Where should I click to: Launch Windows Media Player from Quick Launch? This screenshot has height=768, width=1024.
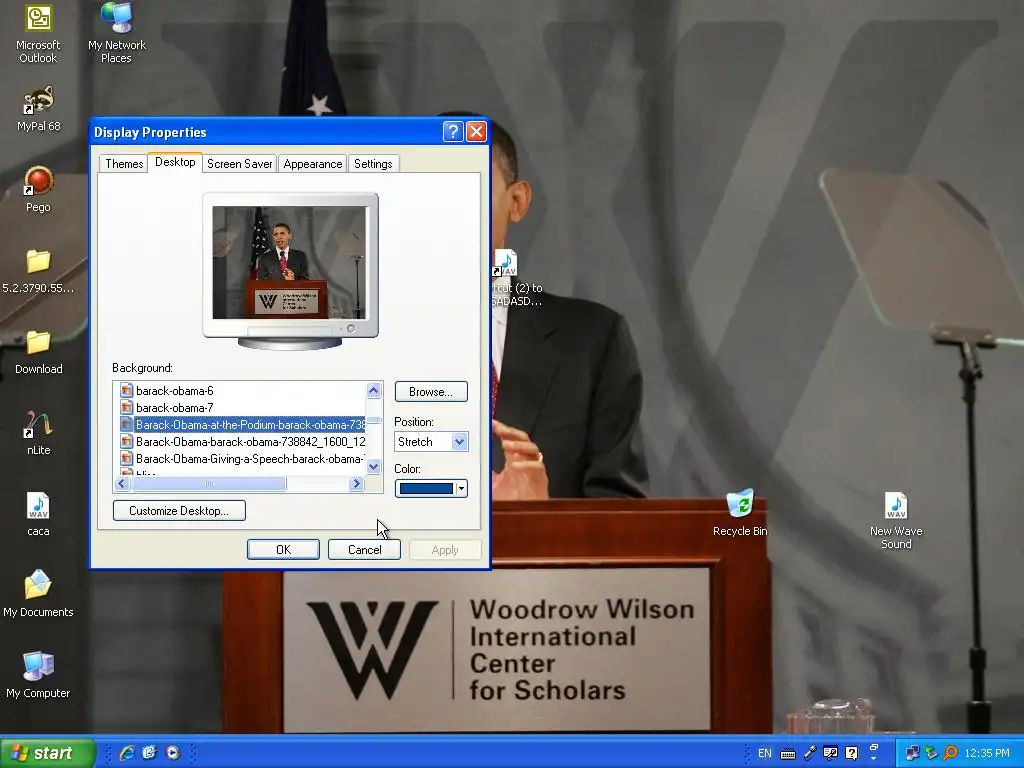coord(172,753)
